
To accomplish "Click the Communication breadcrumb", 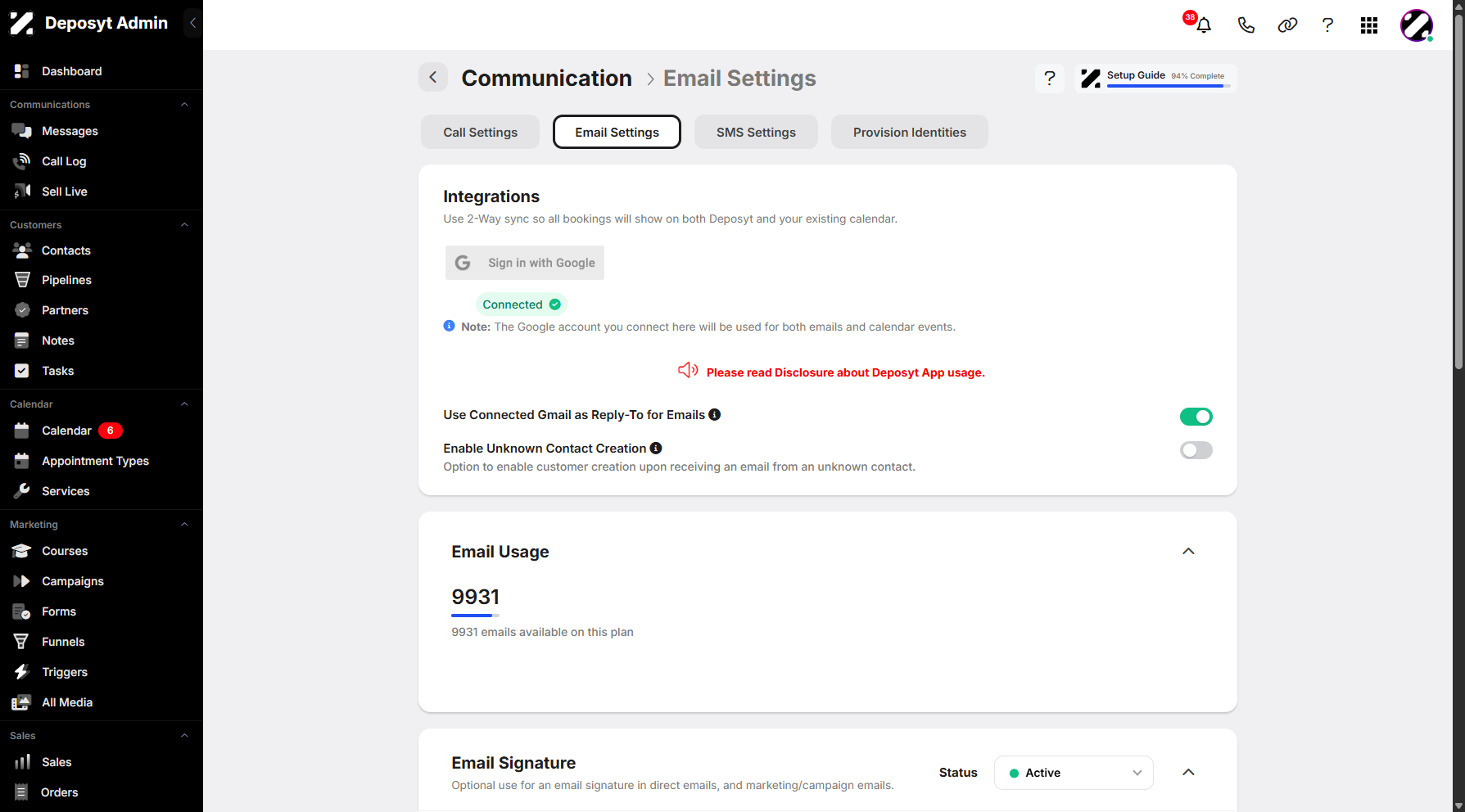I will 546,79.
